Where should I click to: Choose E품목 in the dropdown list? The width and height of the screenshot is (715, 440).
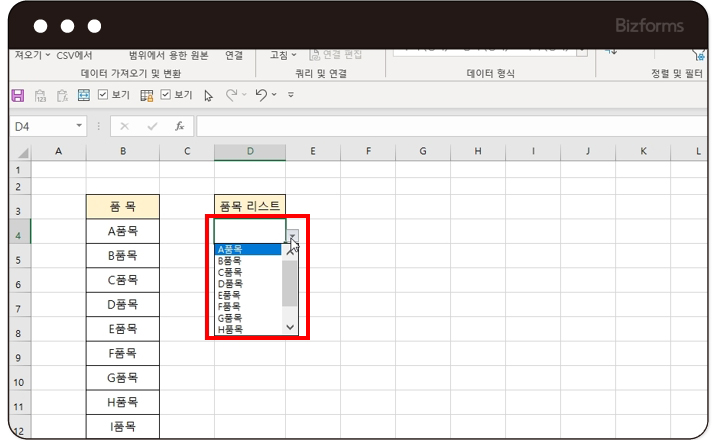point(248,295)
